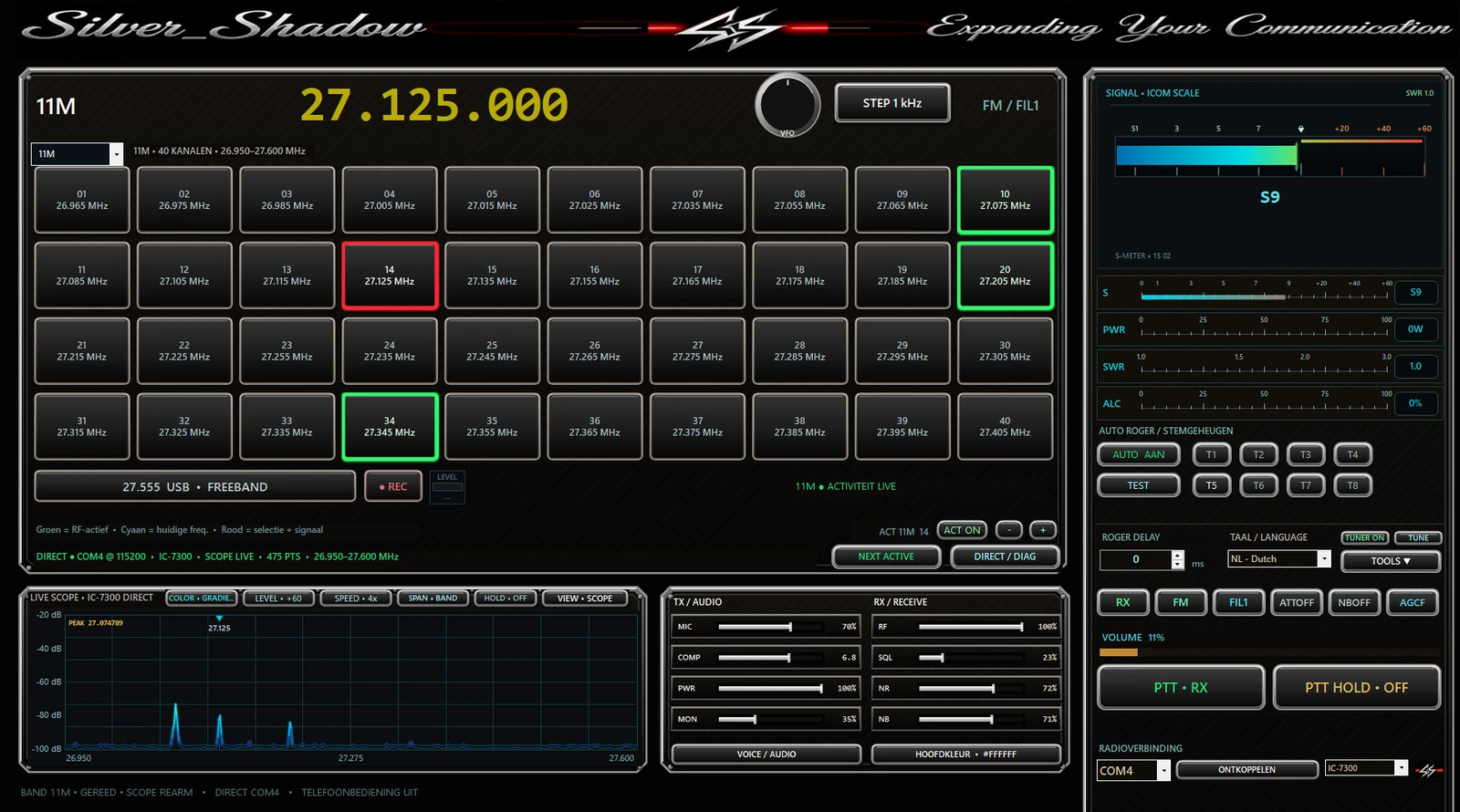Click the ROGER DELAY input field
This screenshot has height=812, width=1460.
click(x=1136, y=559)
